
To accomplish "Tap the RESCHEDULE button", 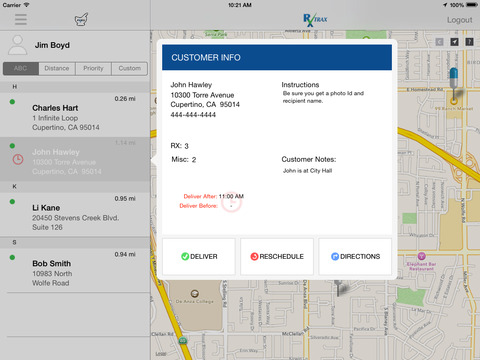I will (x=277, y=256).
